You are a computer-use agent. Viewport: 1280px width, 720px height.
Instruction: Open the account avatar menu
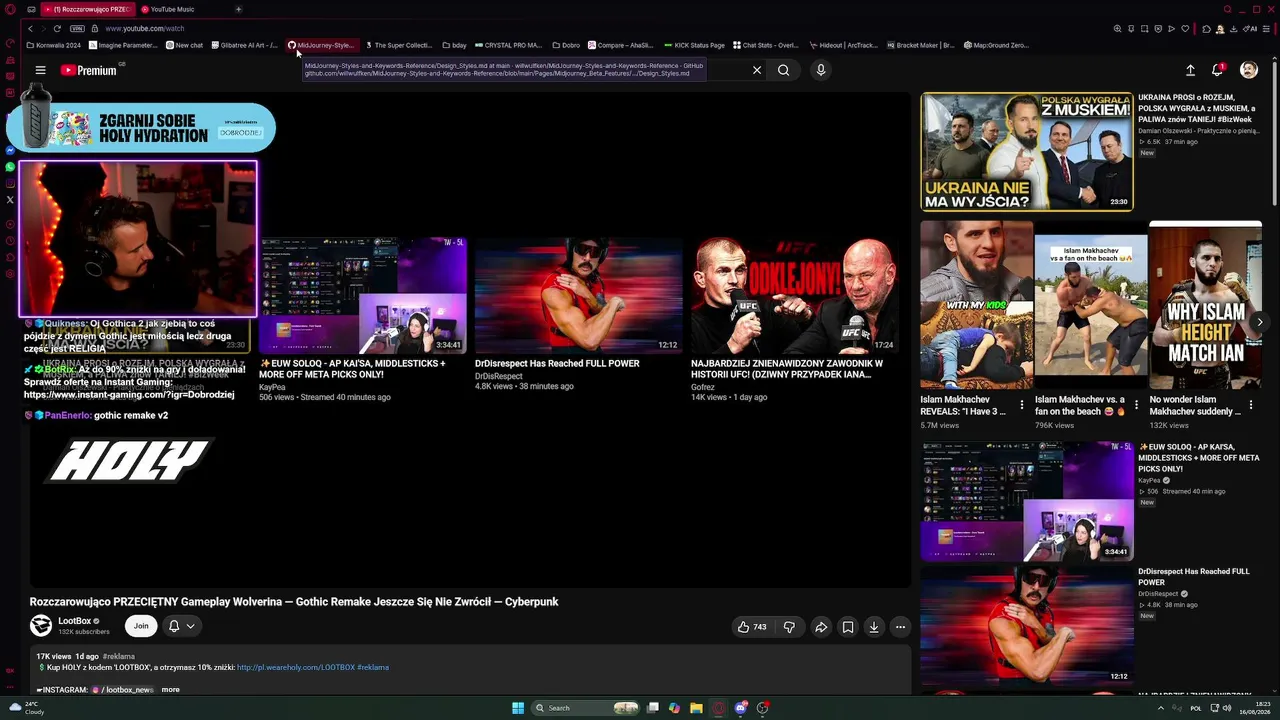[x=1249, y=70]
